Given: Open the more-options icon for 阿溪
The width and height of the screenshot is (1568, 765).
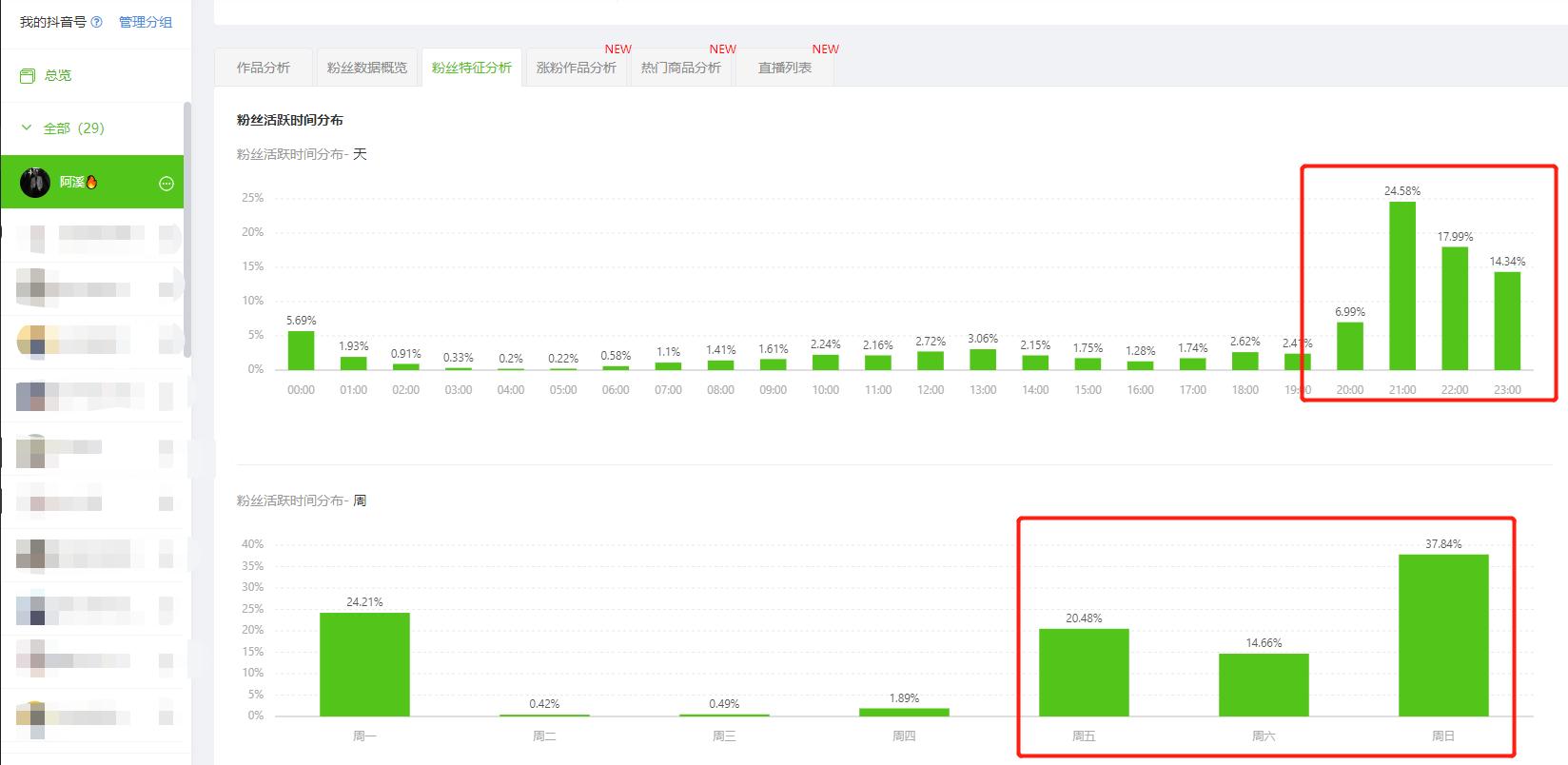Looking at the screenshot, I should (x=167, y=183).
